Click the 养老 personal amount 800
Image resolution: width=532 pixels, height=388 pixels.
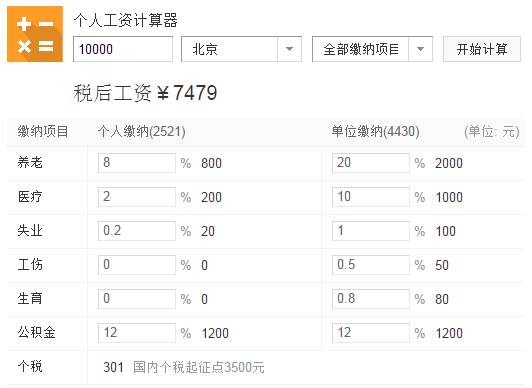[x=211, y=163]
